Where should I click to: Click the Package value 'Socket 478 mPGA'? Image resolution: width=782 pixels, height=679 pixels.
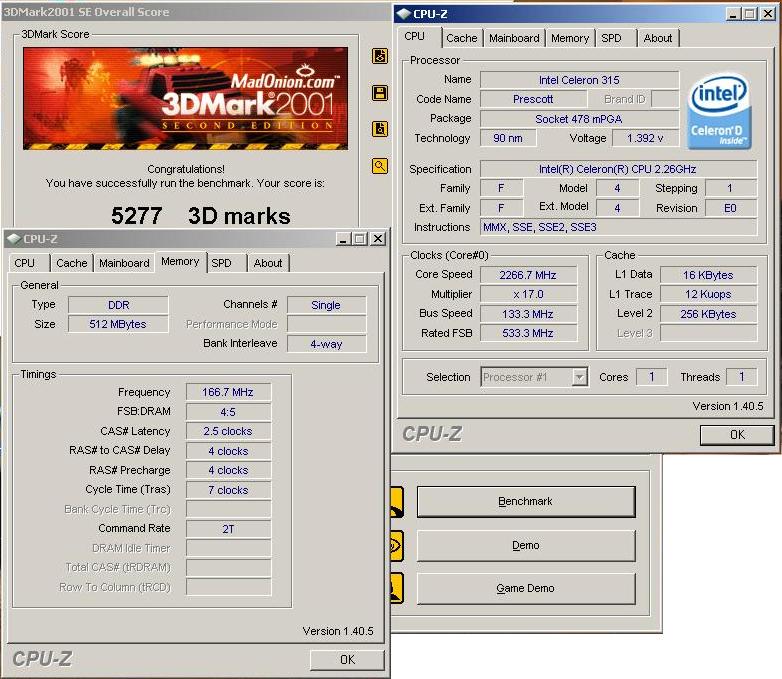point(579,119)
